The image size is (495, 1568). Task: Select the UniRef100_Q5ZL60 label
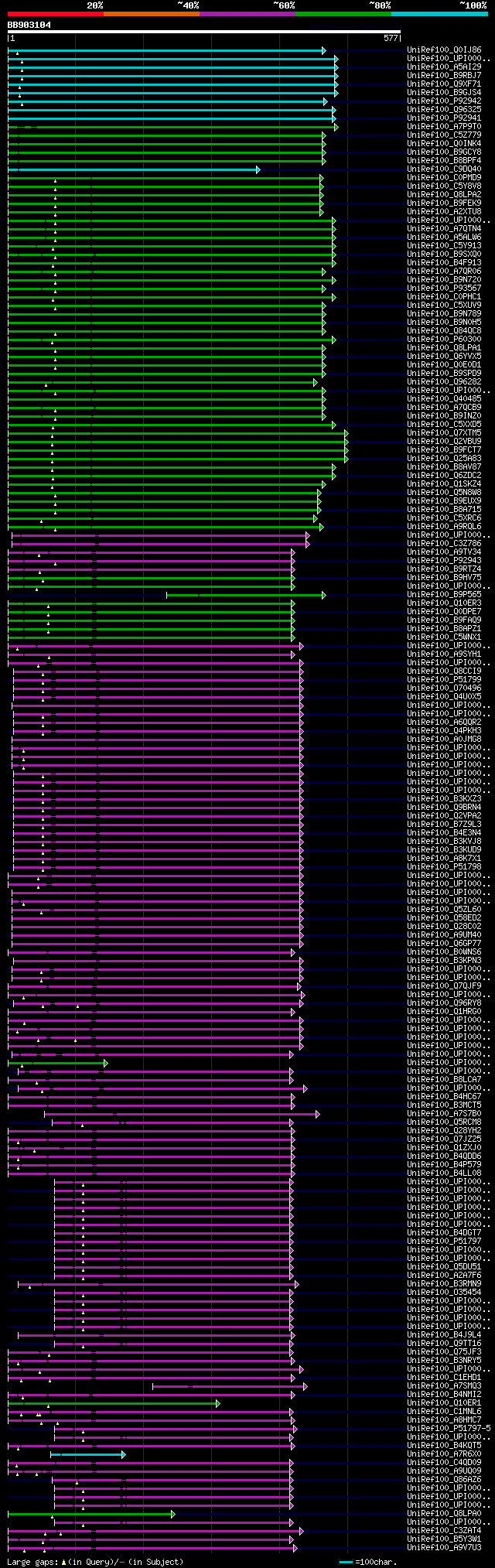pos(444,910)
